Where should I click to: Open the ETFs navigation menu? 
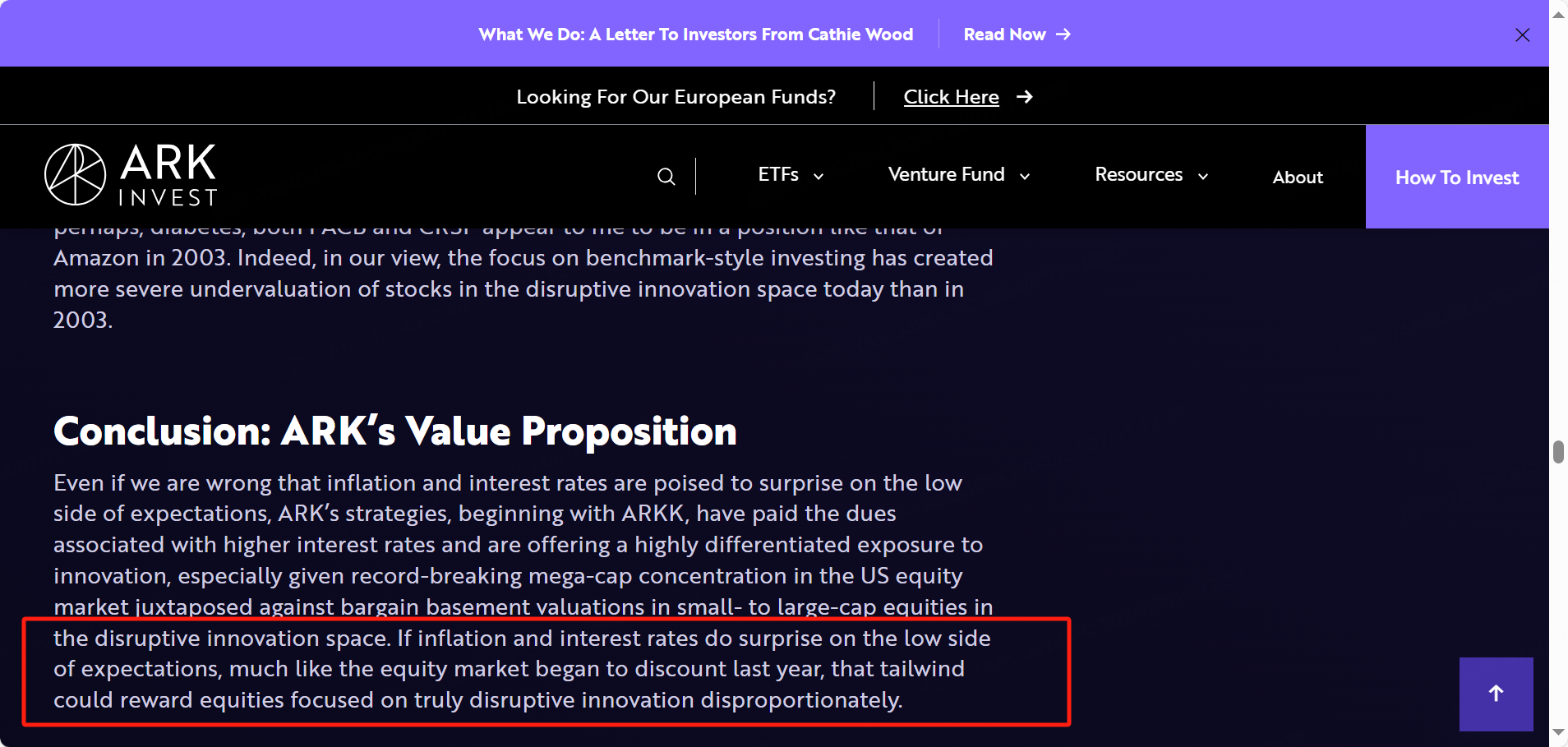(778, 174)
